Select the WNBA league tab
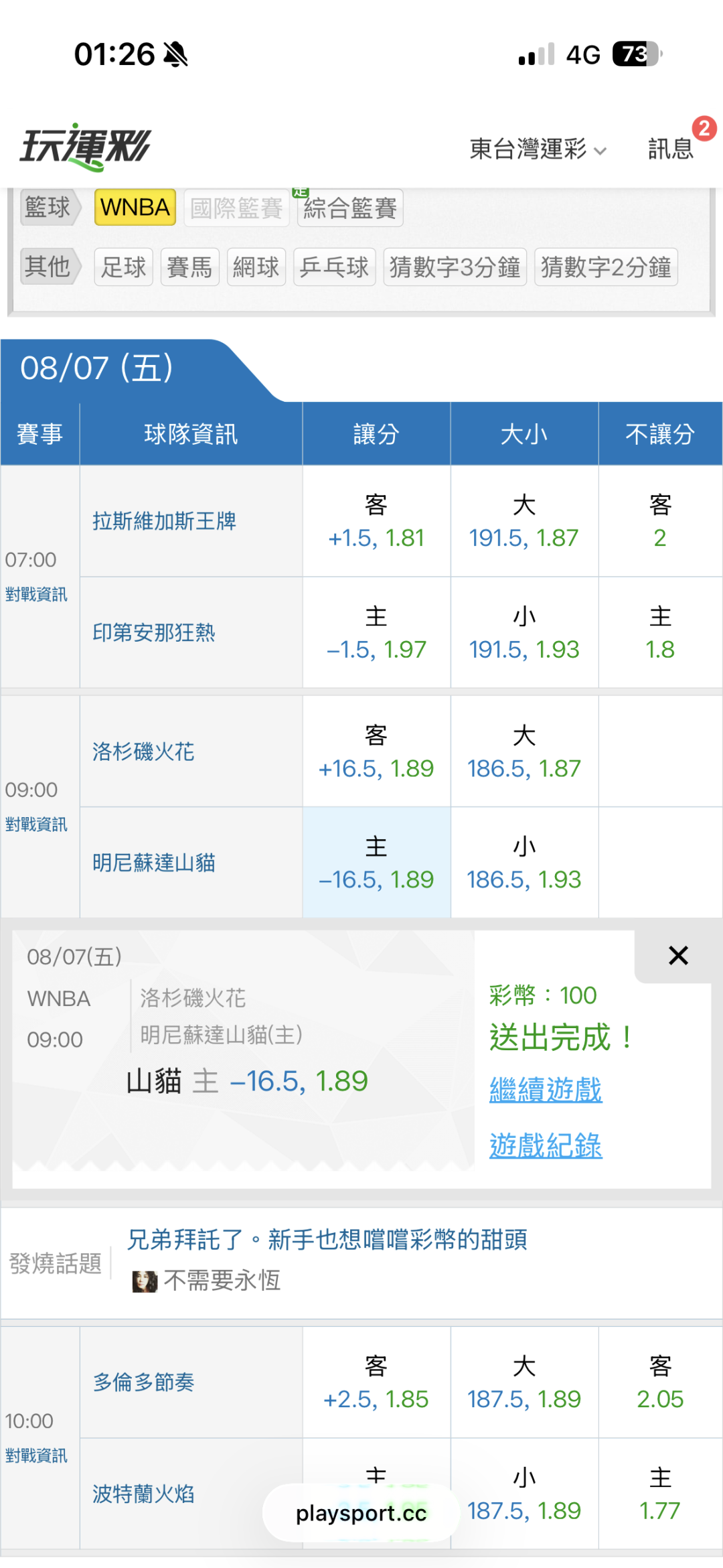 pos(135,207)
